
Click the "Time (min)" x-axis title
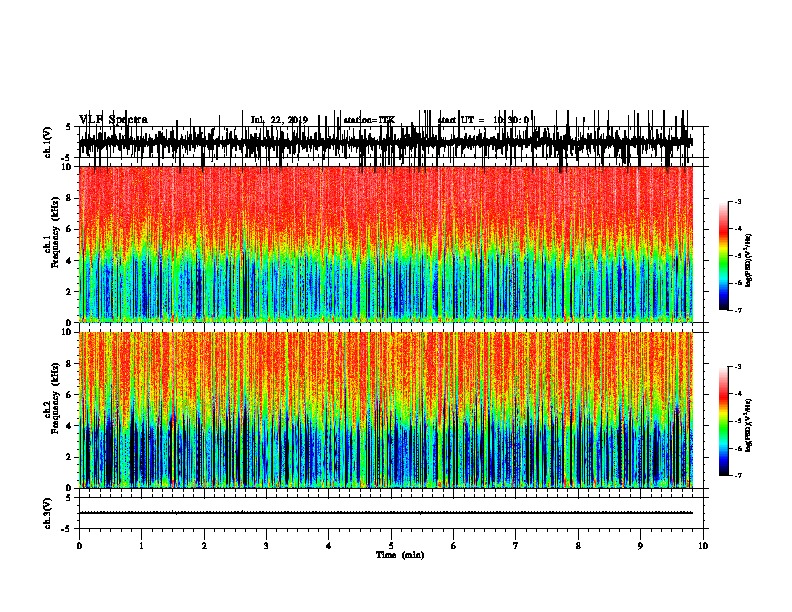400,555
